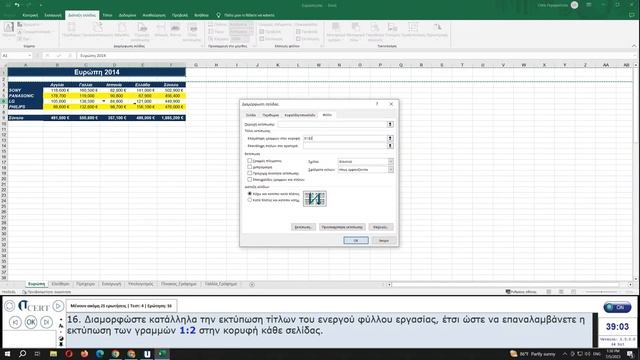Click the collapse-dialog icon beside the print area field

(x=390, y=124)
